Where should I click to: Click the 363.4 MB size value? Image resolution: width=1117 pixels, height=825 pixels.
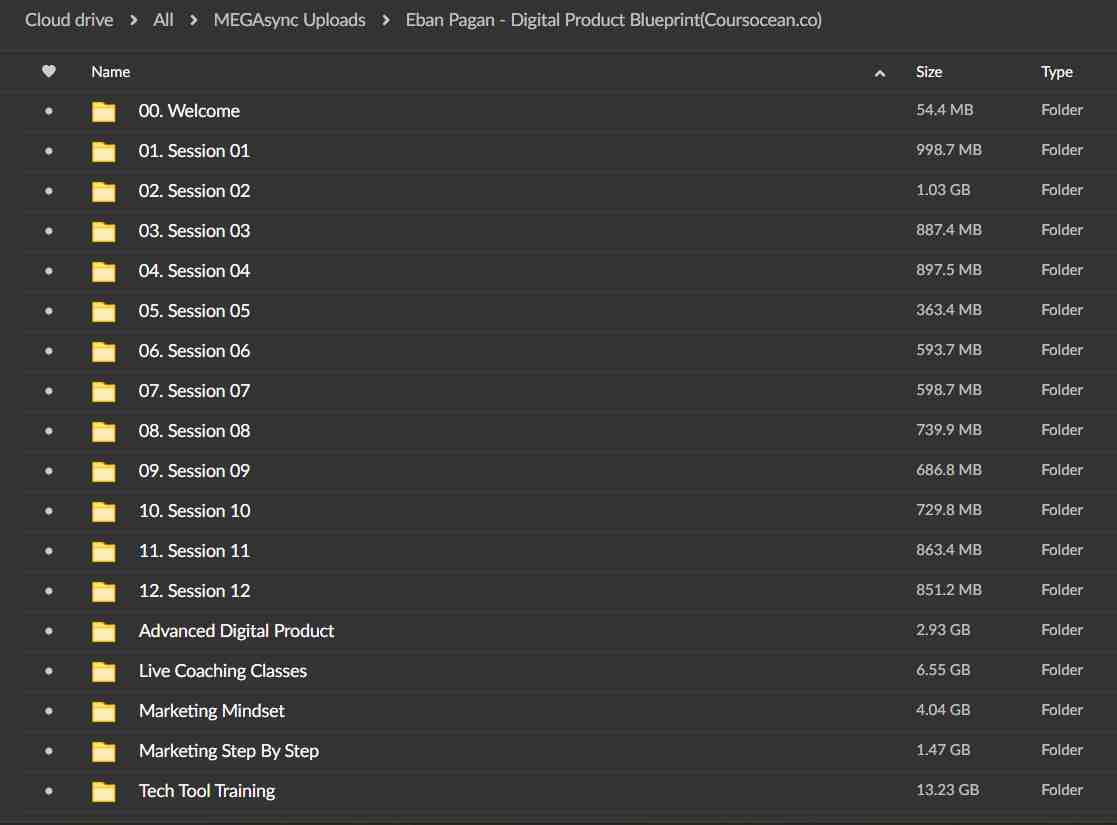949,310
